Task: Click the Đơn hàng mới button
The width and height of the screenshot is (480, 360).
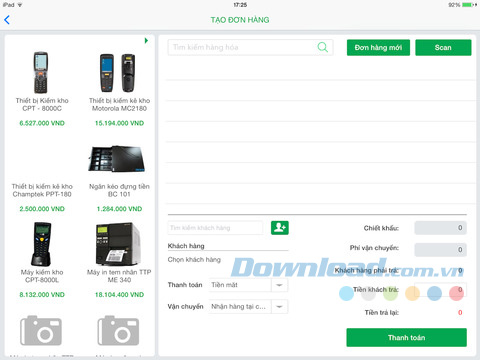Action: 378,48
